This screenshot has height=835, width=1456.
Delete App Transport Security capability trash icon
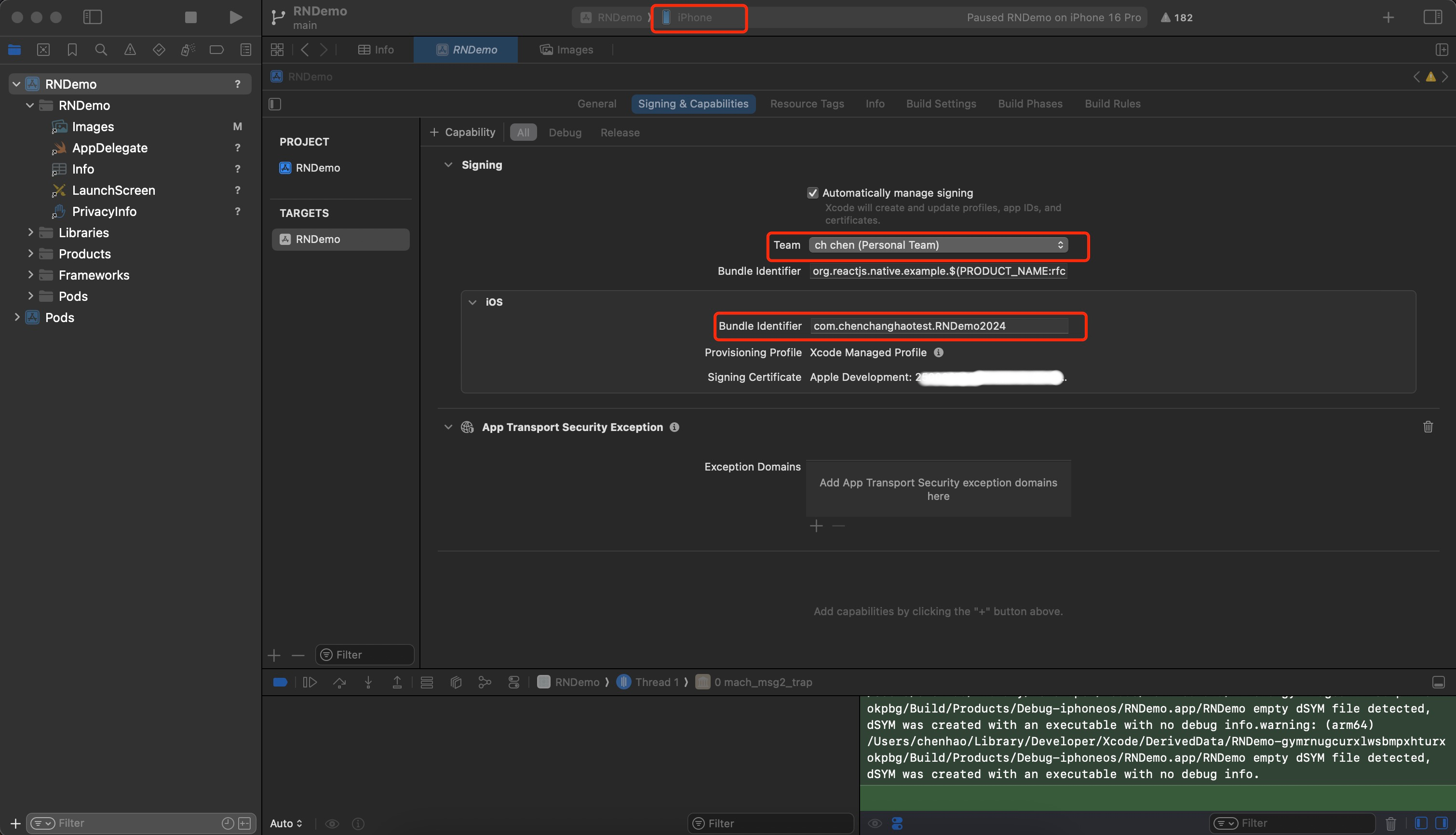pyautogui.click(x=1428, y=427)
